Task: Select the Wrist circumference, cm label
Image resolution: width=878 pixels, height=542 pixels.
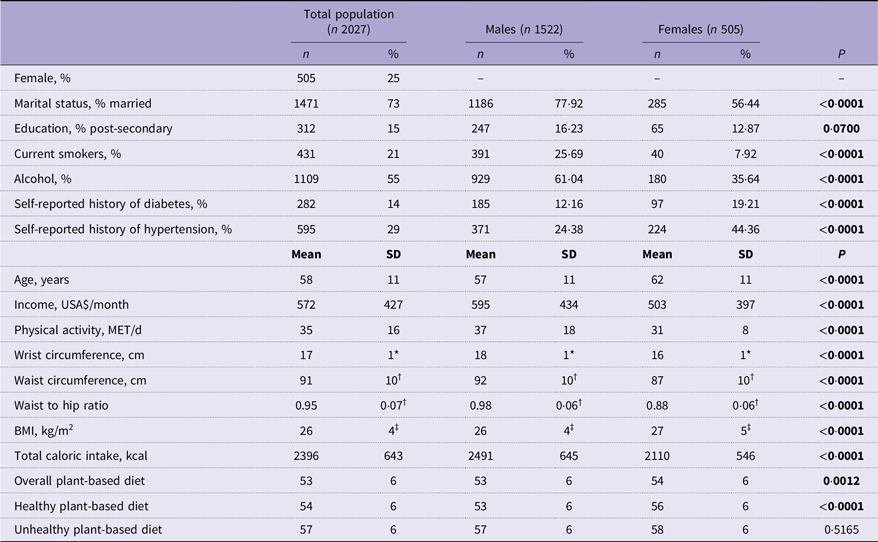Action: [79, 355]
